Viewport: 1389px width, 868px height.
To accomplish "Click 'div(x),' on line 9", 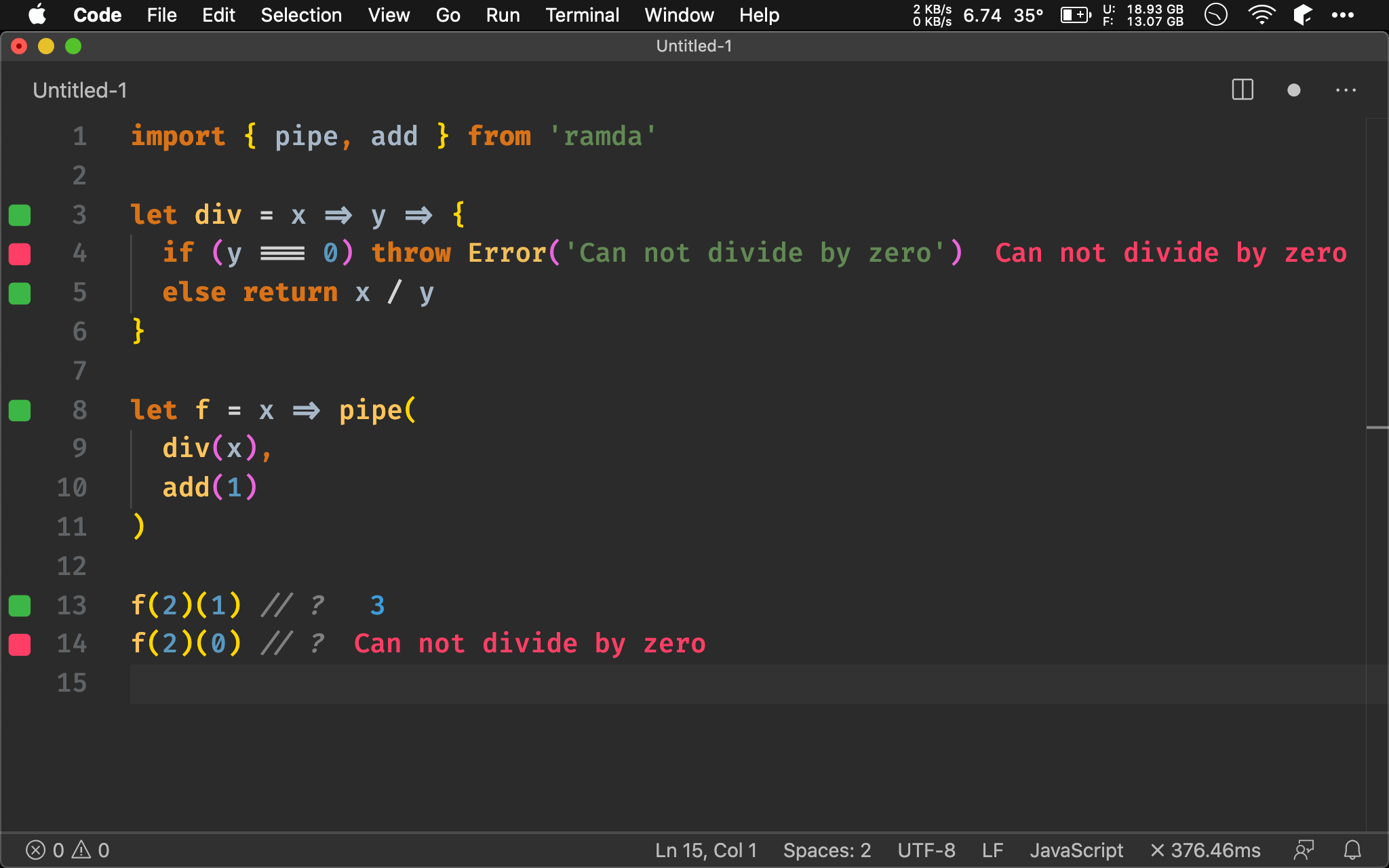I will (x=217, y=448).
